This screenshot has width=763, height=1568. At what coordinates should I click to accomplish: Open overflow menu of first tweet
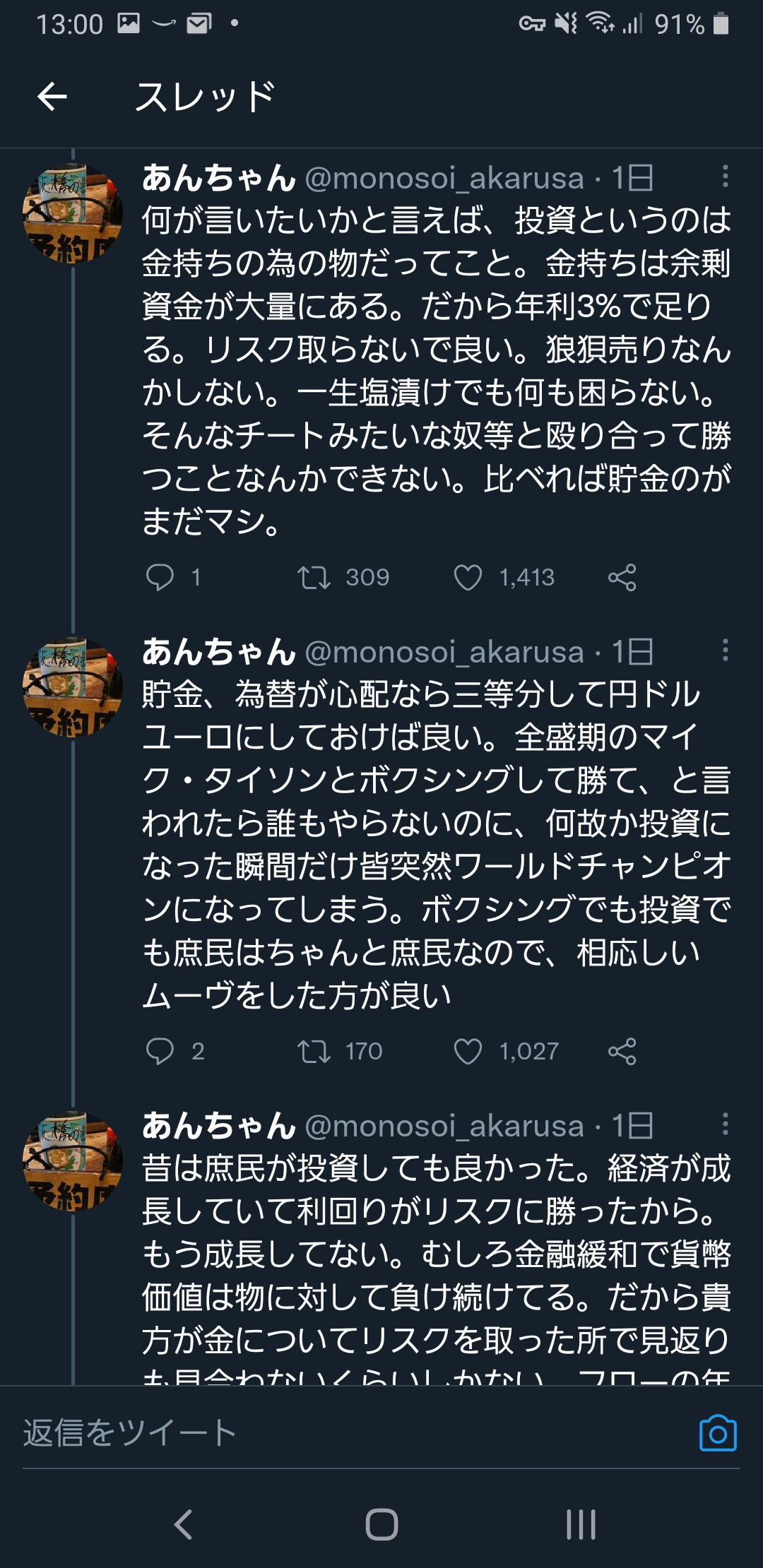pyautogui.click(x=725, y=177)
